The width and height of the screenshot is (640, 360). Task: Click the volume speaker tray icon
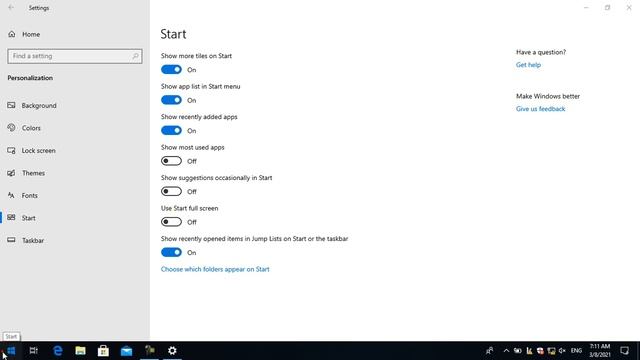[562, 351]
